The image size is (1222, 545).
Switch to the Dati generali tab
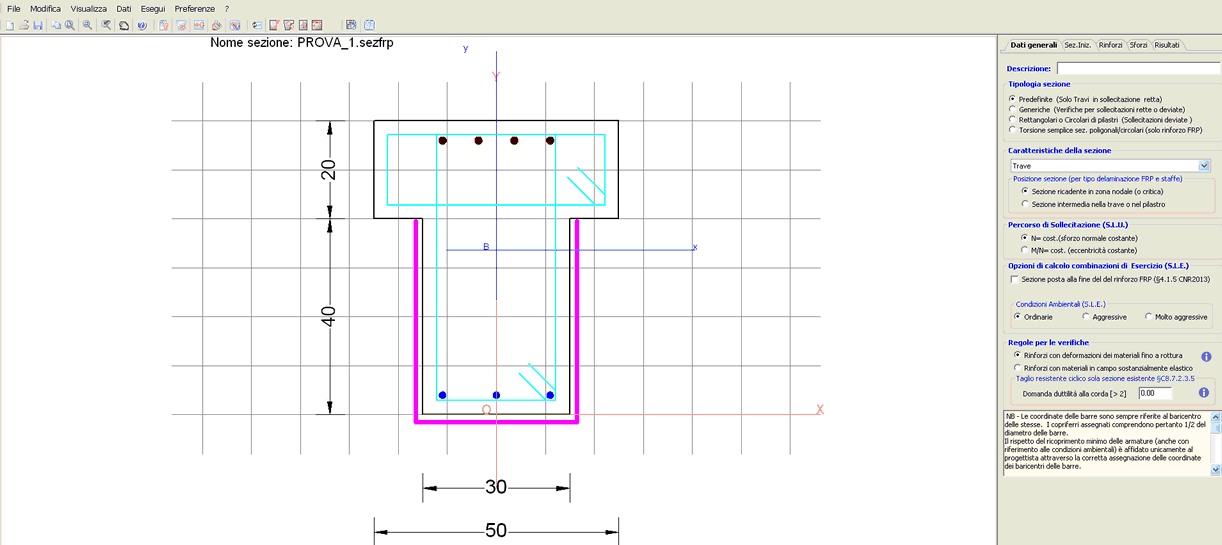point(1033,45)
